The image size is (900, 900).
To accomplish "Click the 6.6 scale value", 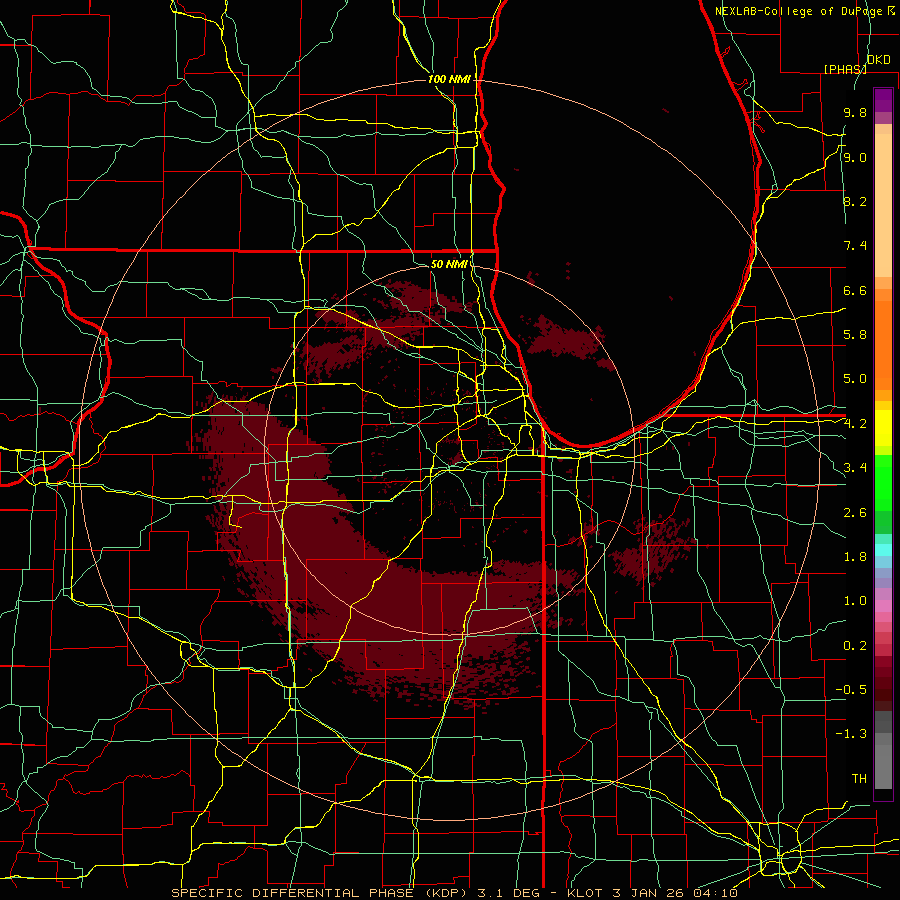I will coord(855,290).
